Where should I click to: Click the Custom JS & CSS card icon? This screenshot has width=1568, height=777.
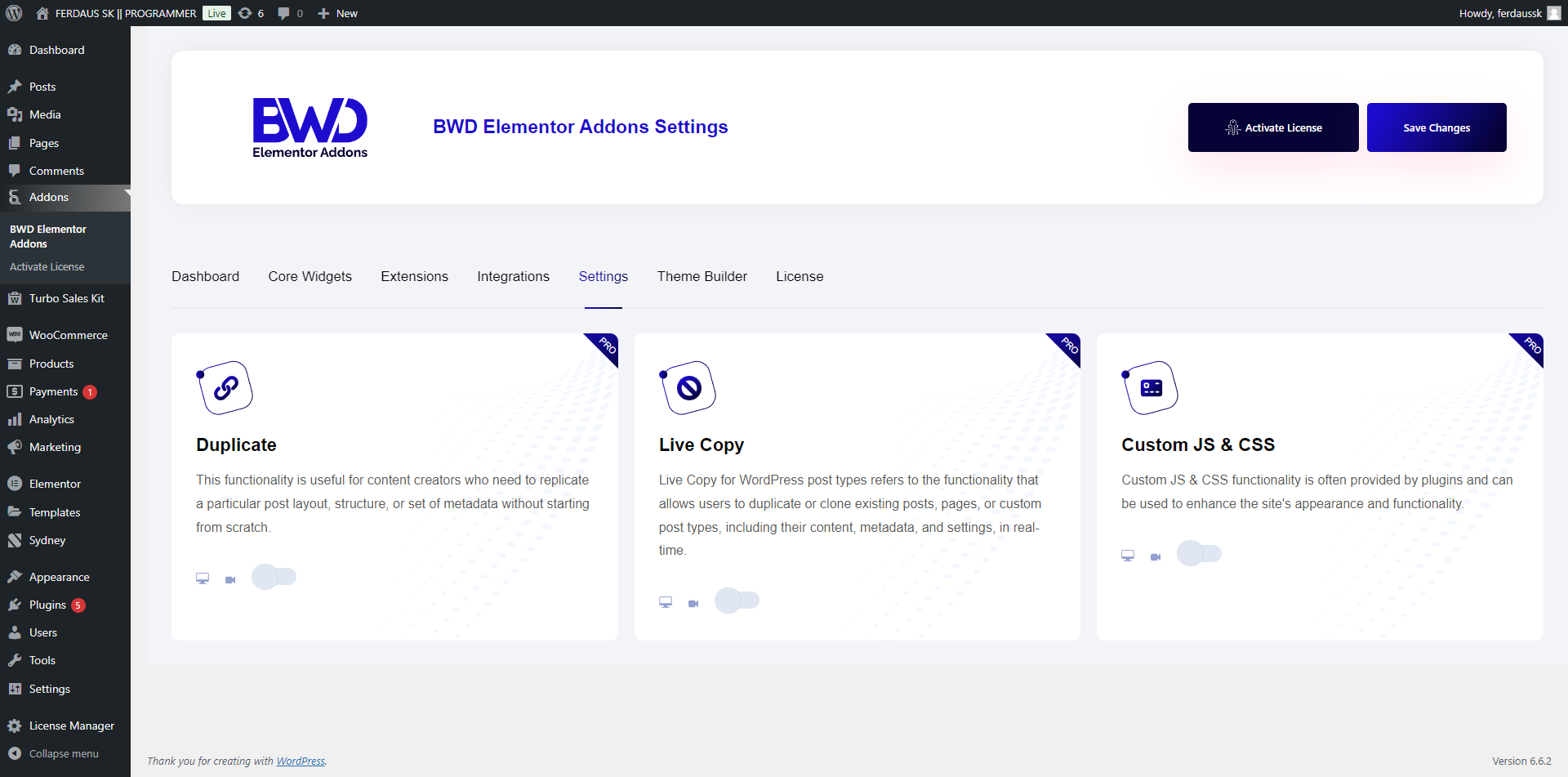(1151, 388)
